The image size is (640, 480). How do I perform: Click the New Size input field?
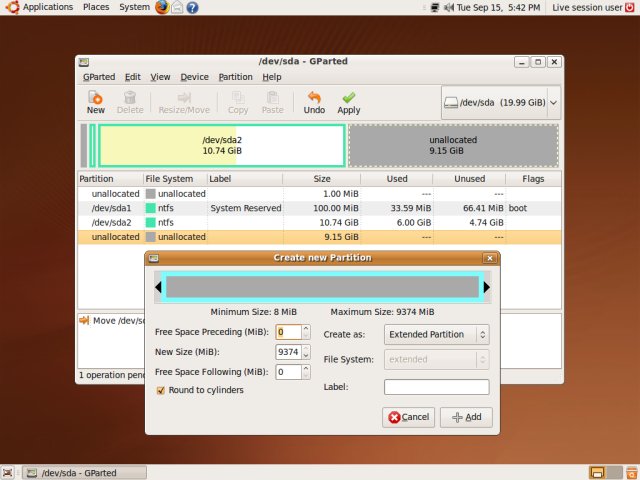287,352
